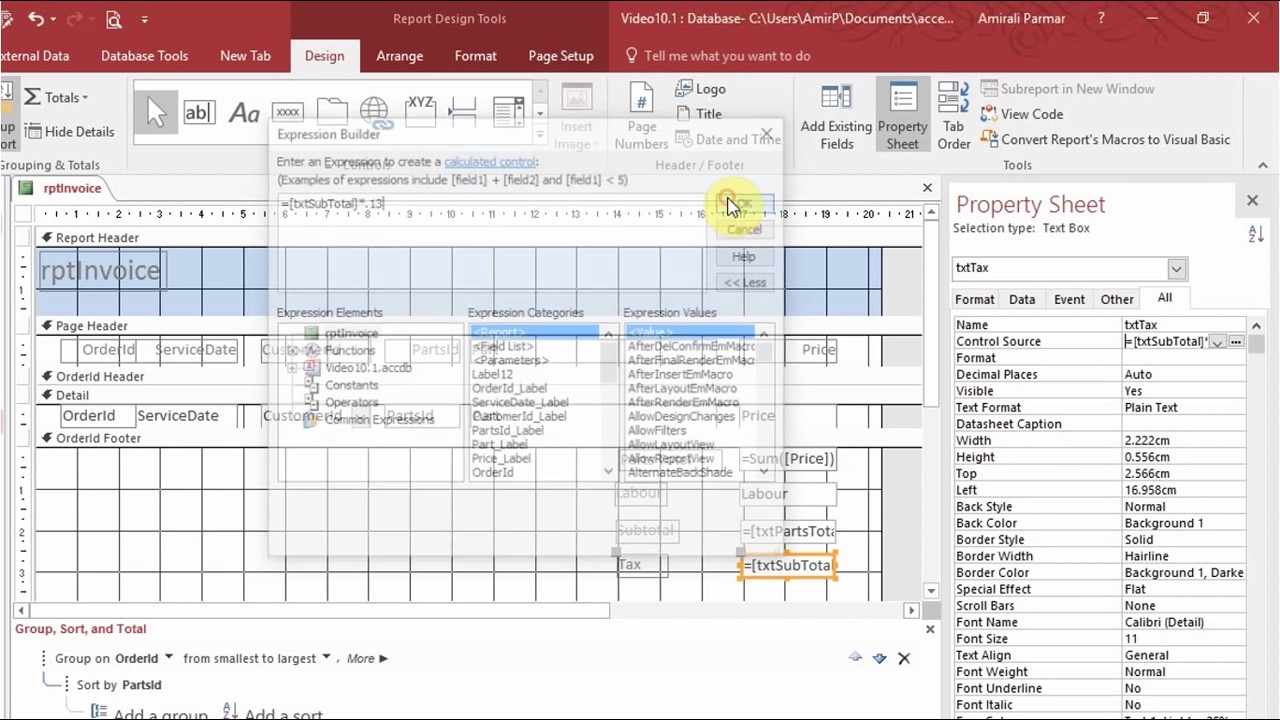Select the Format tab in Property Sheet
Image resolution: width=1280 pixels, height=720 pixels.
point(975,299)
